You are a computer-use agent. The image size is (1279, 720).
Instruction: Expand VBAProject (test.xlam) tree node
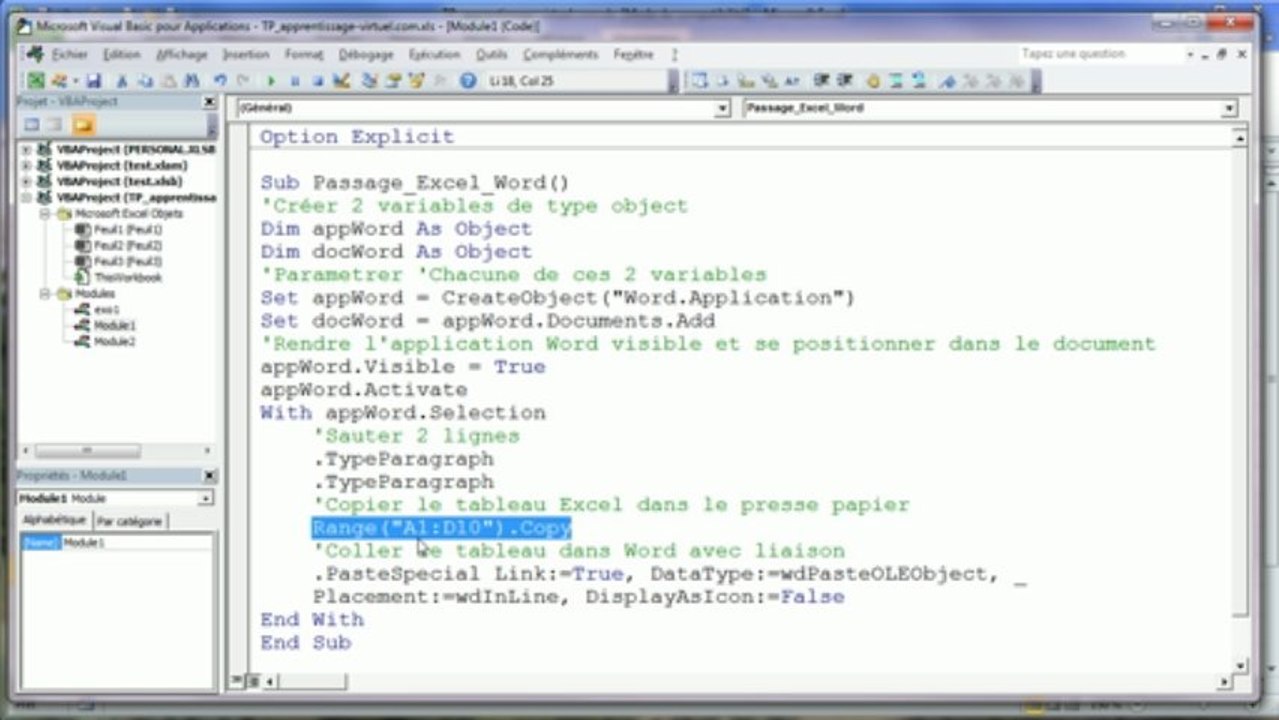26,165
